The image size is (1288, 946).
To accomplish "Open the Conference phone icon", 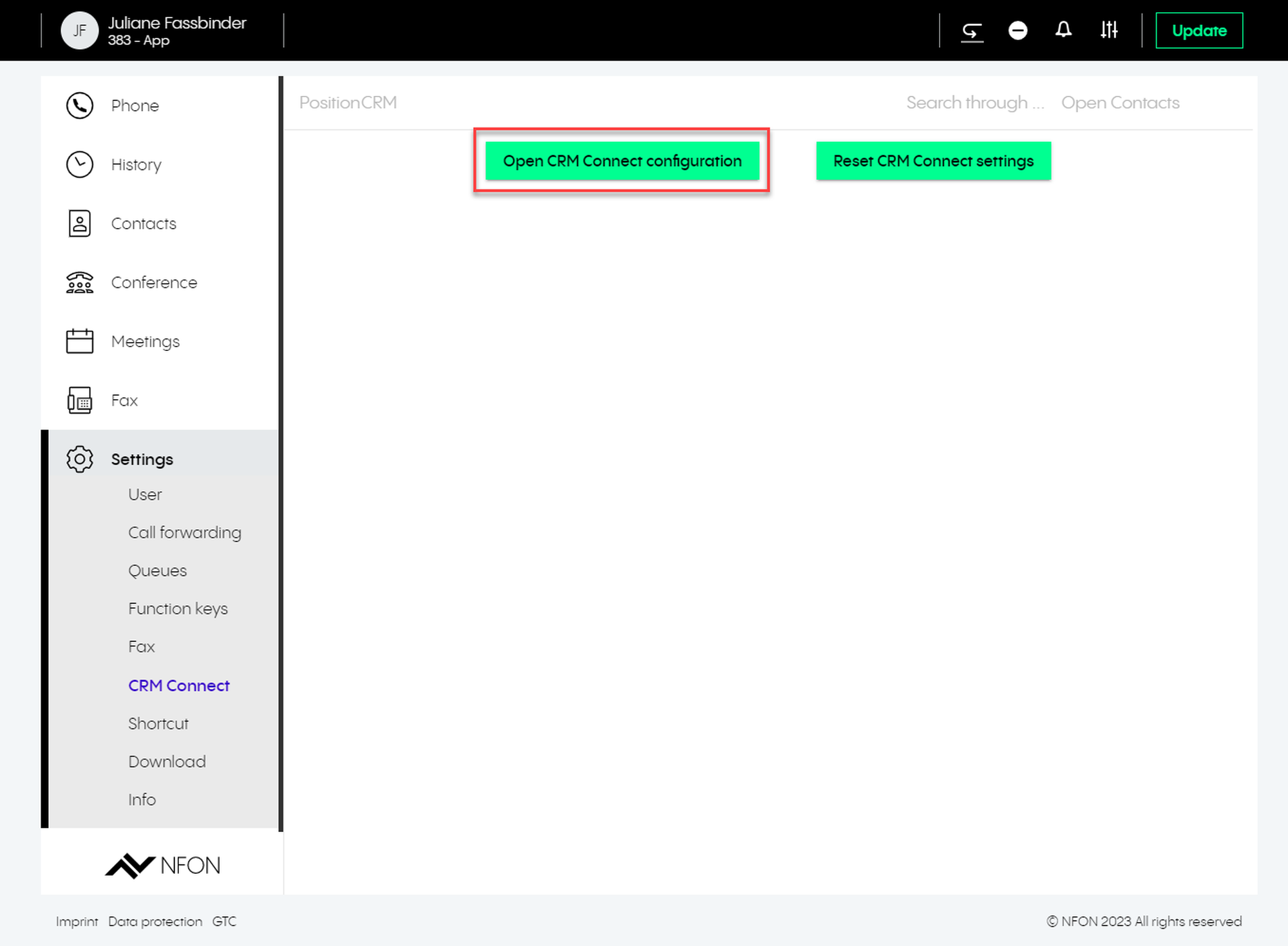I will point(80,283).
